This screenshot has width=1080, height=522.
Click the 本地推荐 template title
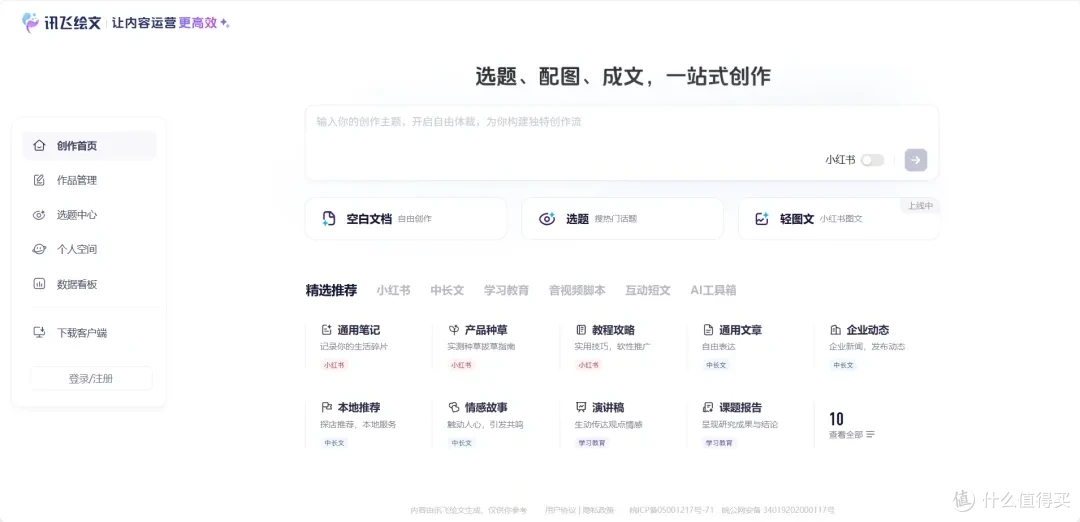click(358, 407)
